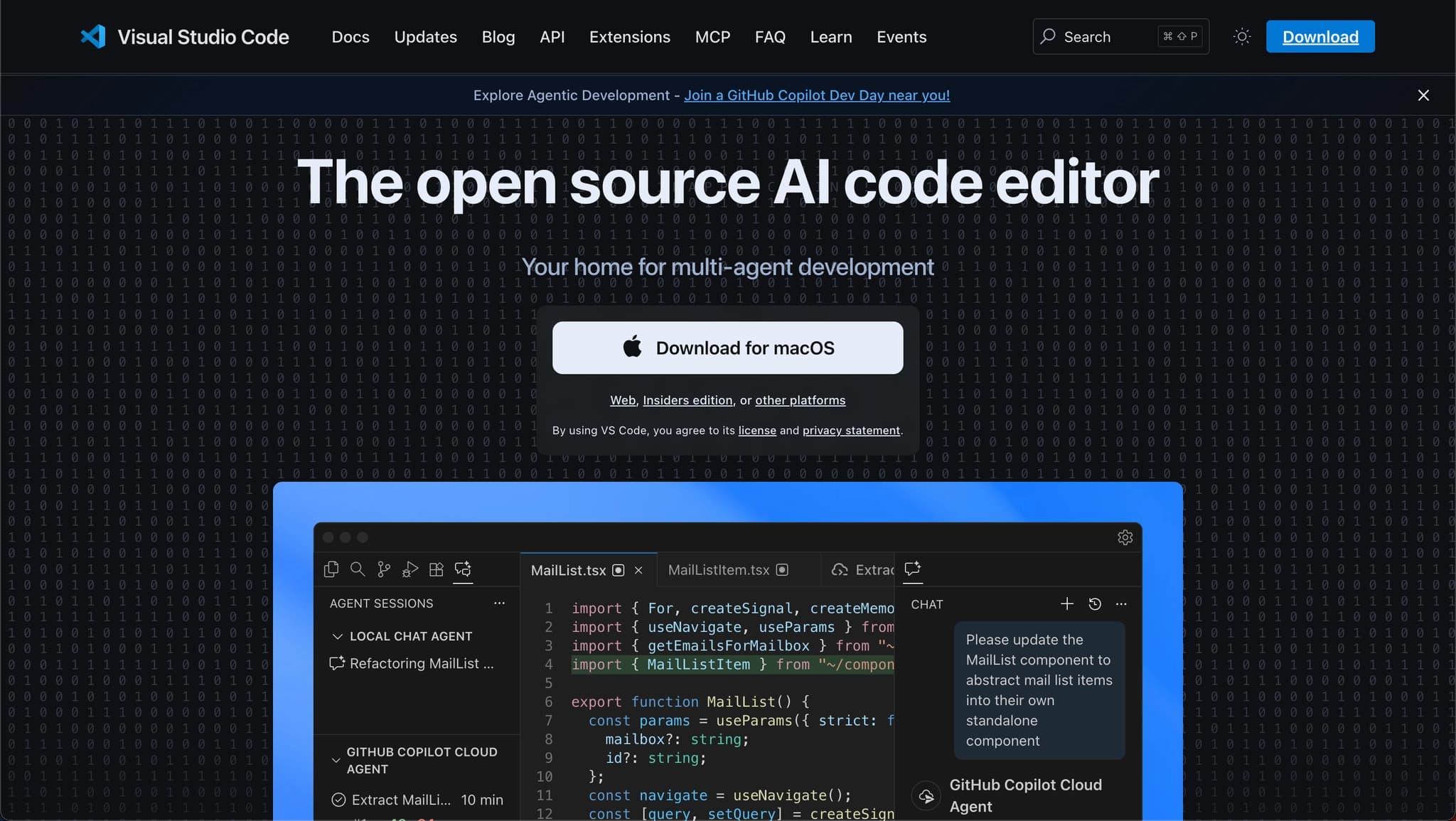Click Download for macOS
This screenshot has height=821, width=1456.
(x=727, y=348)
